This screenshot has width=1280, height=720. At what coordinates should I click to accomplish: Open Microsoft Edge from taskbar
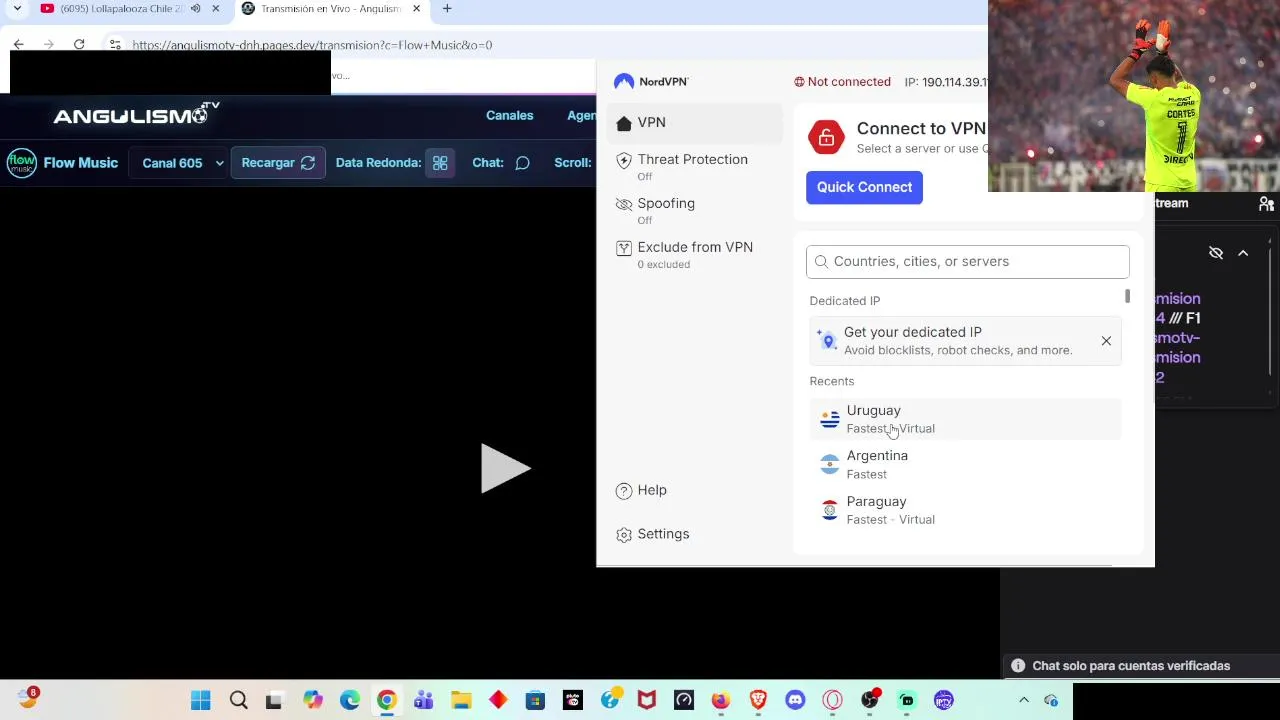click(x=350, y=700)
